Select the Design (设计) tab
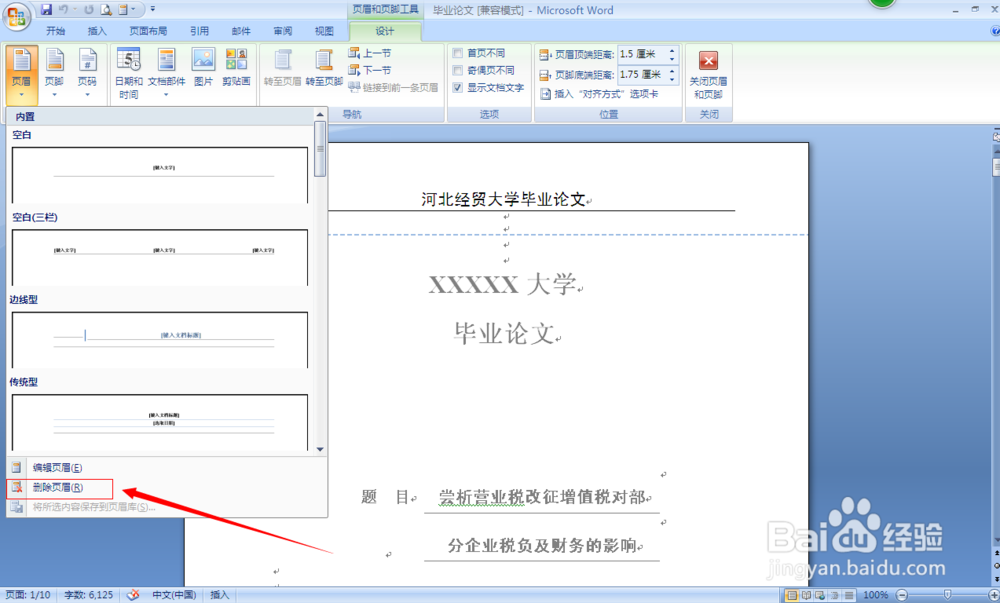The width and height of the screenshot is (1000, 603). click(385, 31)
